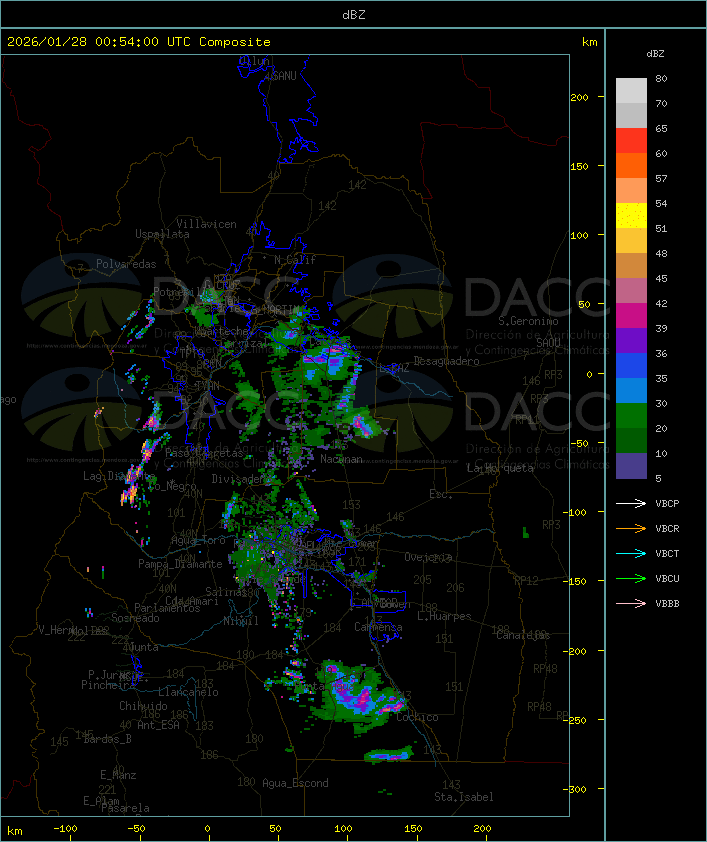Click the L.Huarpes place label
Screen dimensions: 707x842
coord(443,616)
